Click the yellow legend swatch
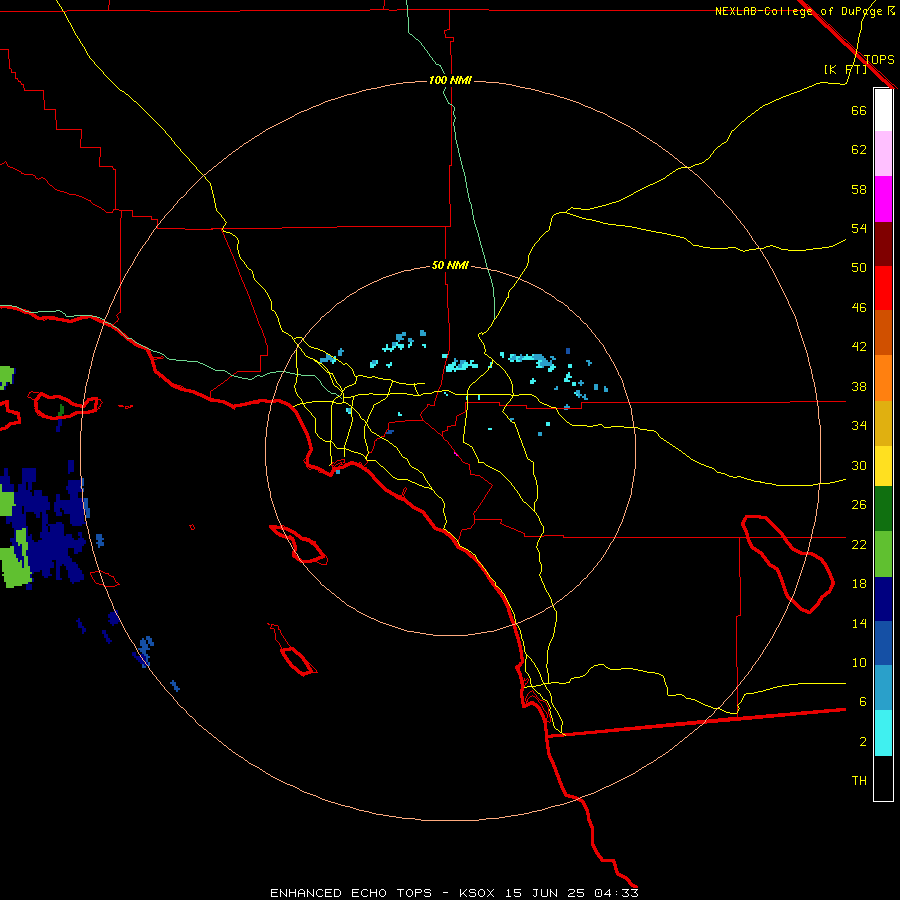Screen dimensions: 900x900 point(883,465)
